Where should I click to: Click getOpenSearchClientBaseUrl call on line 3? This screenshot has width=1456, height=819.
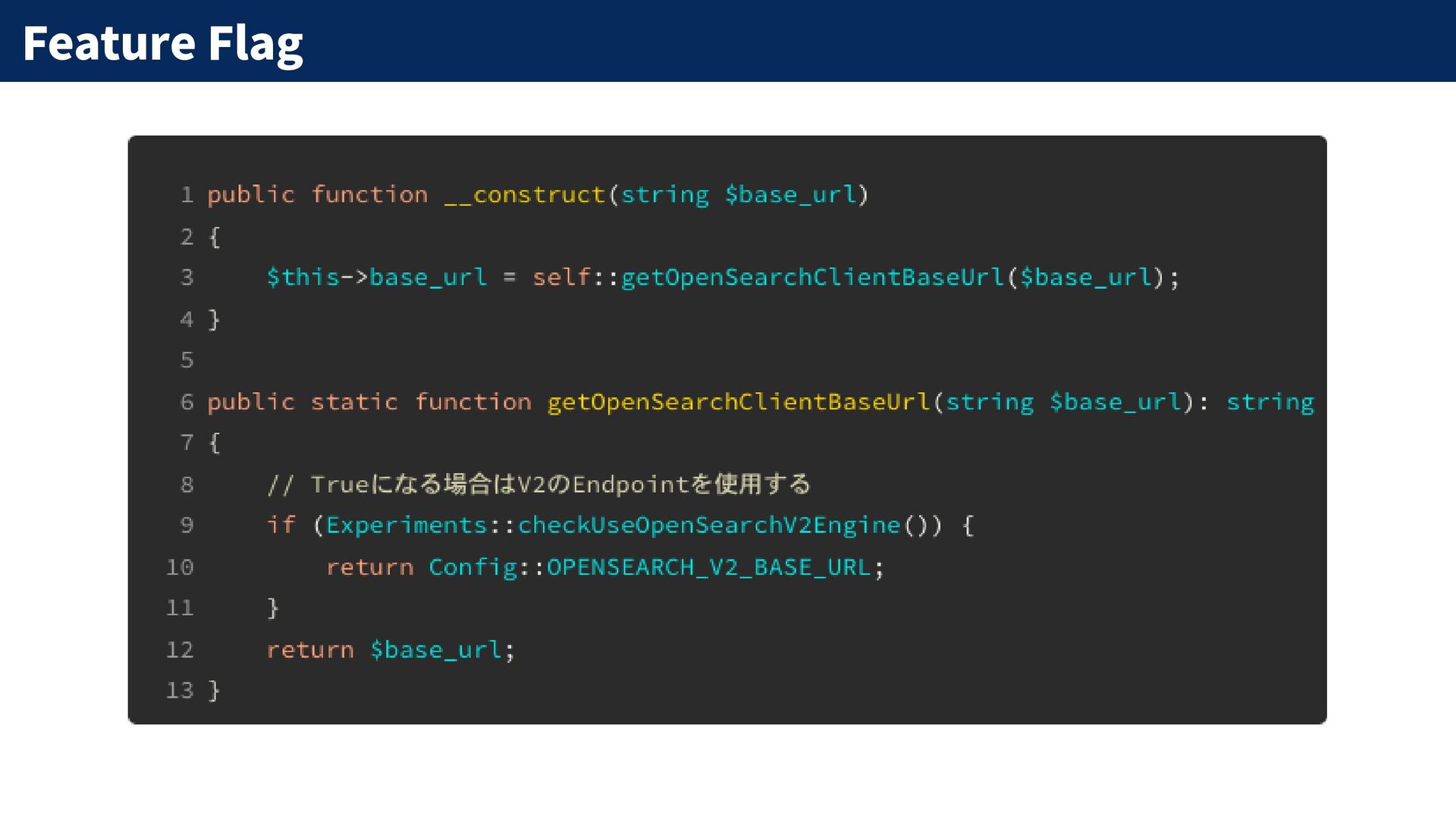click(x=812, y=278)
